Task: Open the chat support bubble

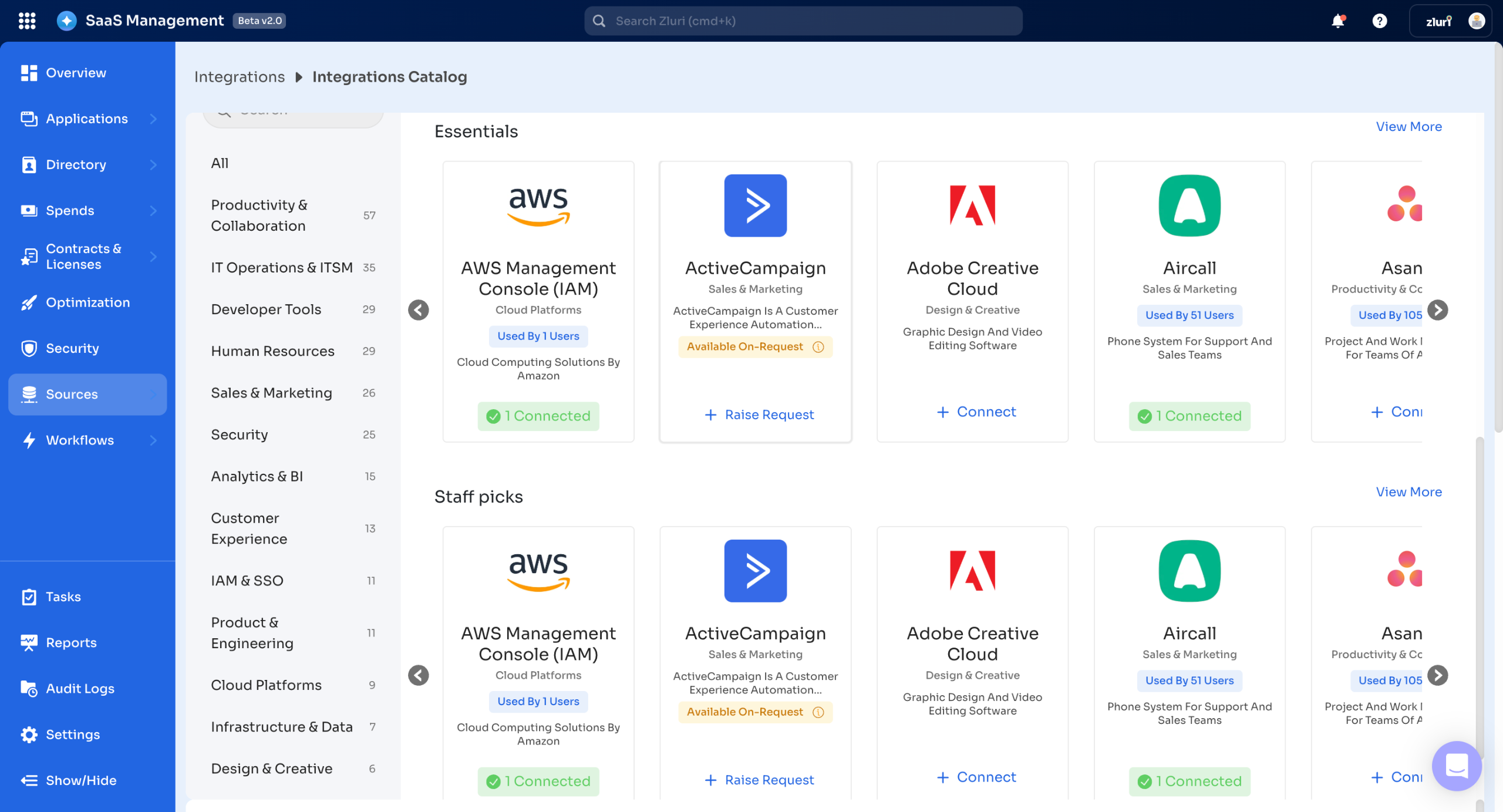Action: point(1457,766)
